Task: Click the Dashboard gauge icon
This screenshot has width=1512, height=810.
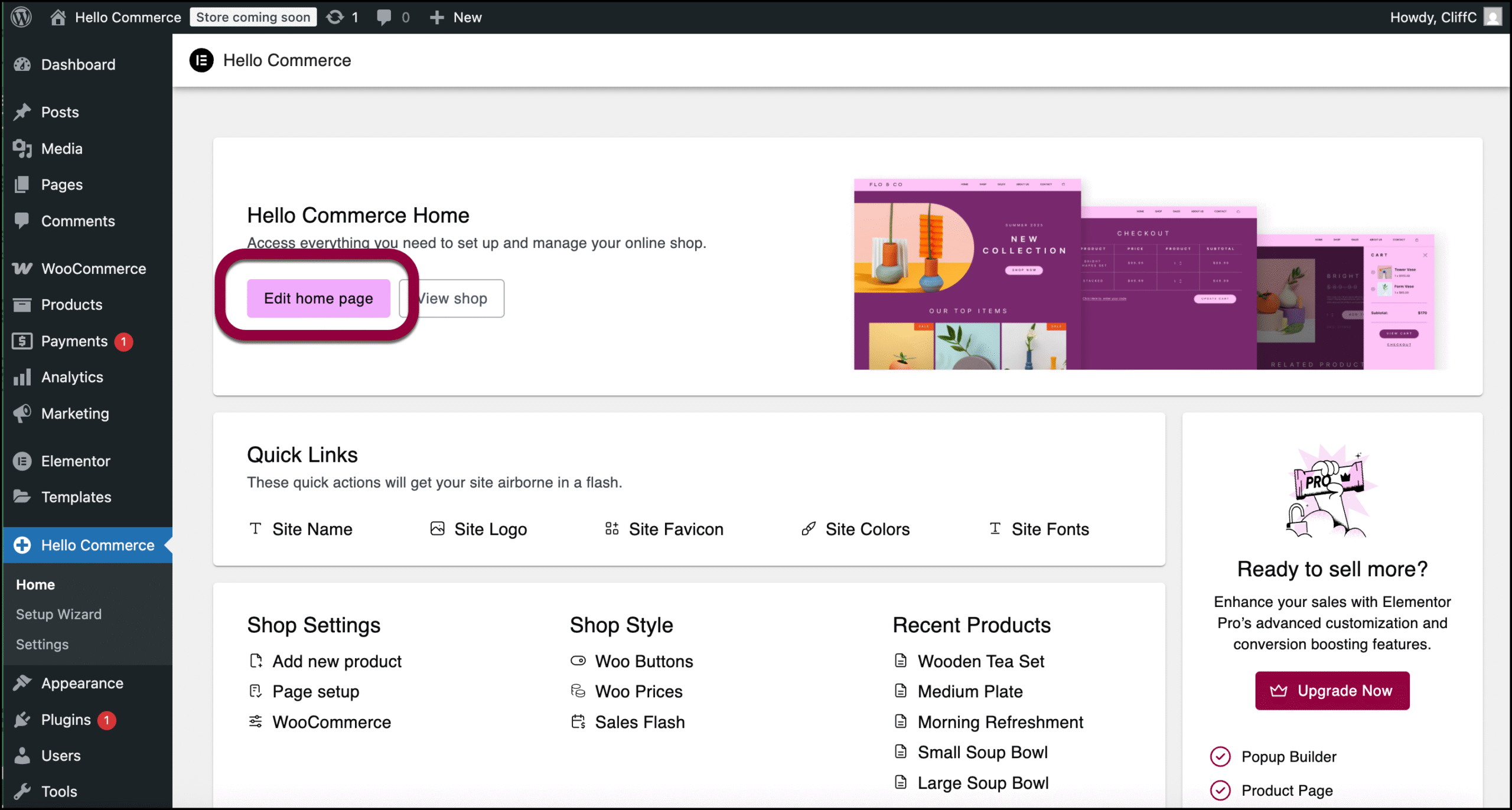Action: (x=22, y=64)
